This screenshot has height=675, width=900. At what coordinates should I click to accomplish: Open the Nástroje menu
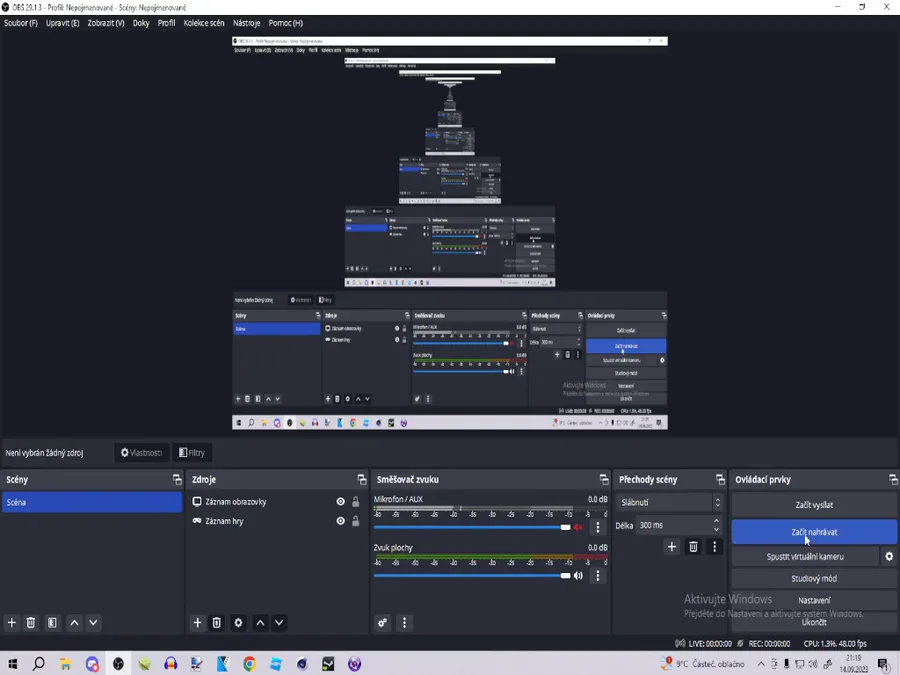point(246,23)
